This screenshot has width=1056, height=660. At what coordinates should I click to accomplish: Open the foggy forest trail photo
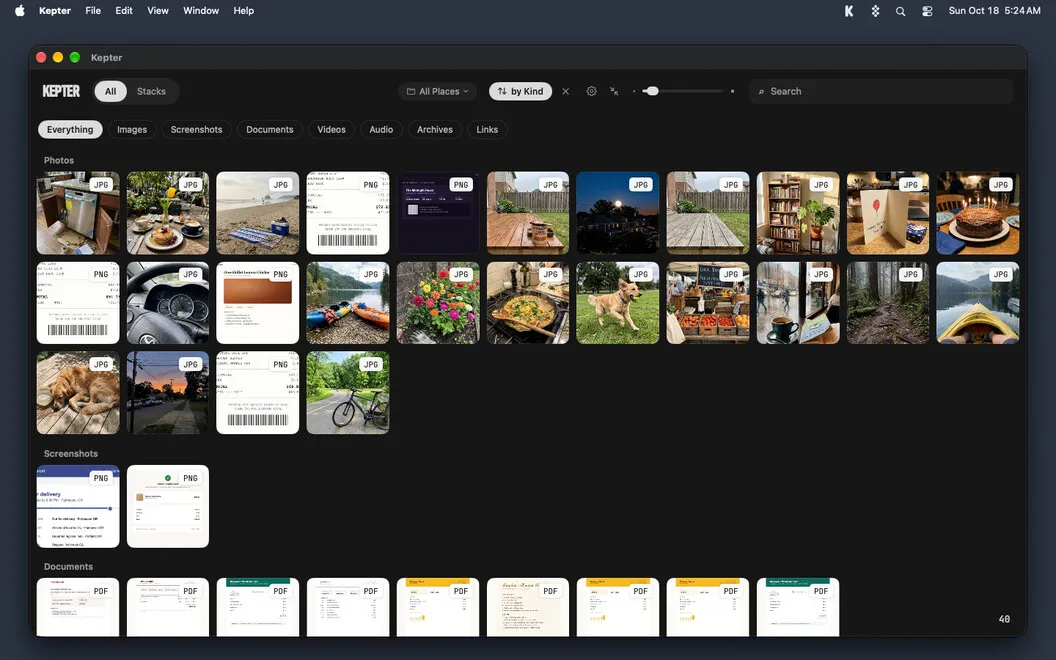888,303
